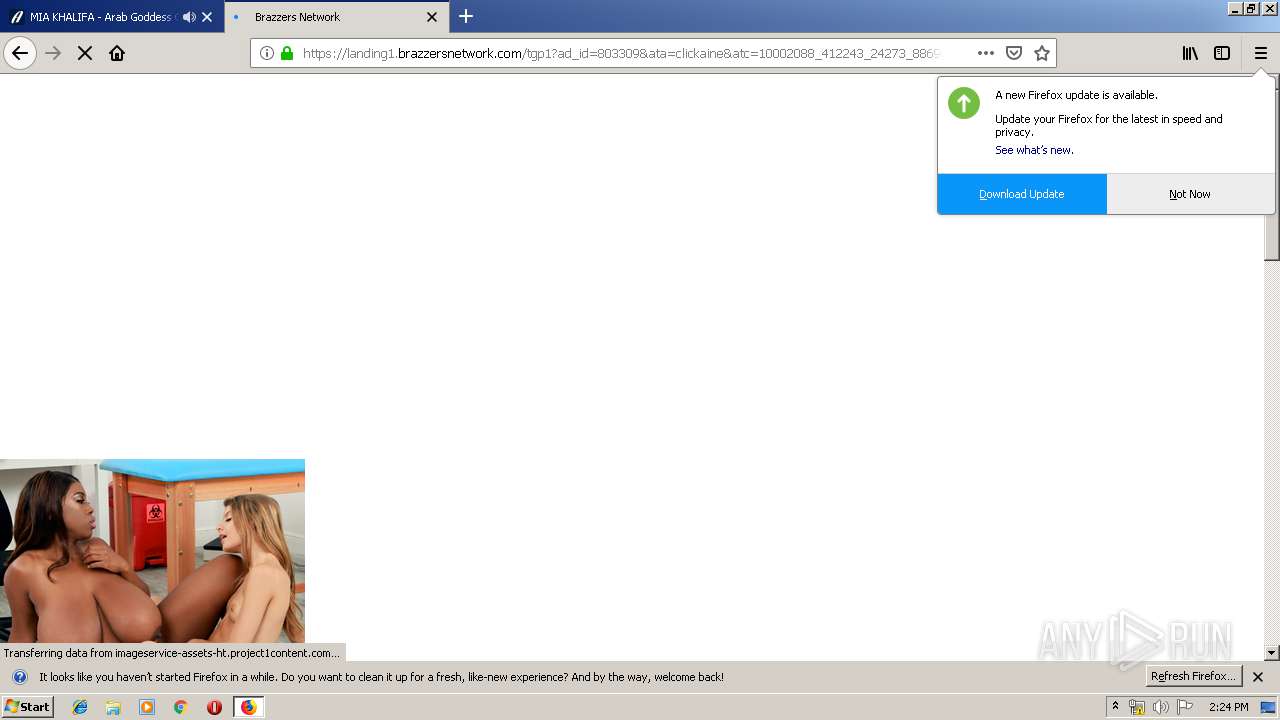This screenshot has width=1280, height=720.
Task: Open a new tab
Action: [x=466, y=16]
